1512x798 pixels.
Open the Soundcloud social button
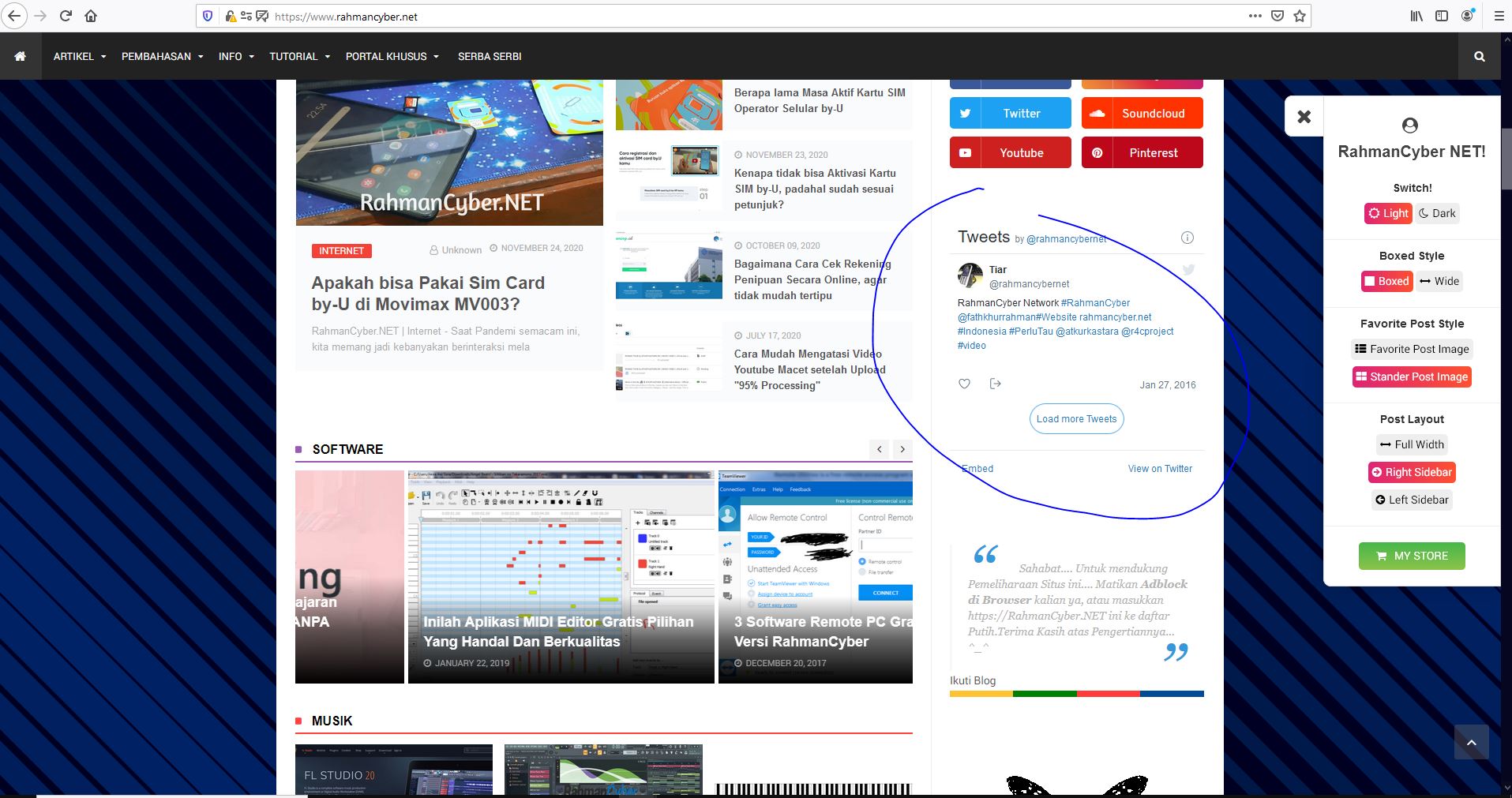click(1142, 113)
